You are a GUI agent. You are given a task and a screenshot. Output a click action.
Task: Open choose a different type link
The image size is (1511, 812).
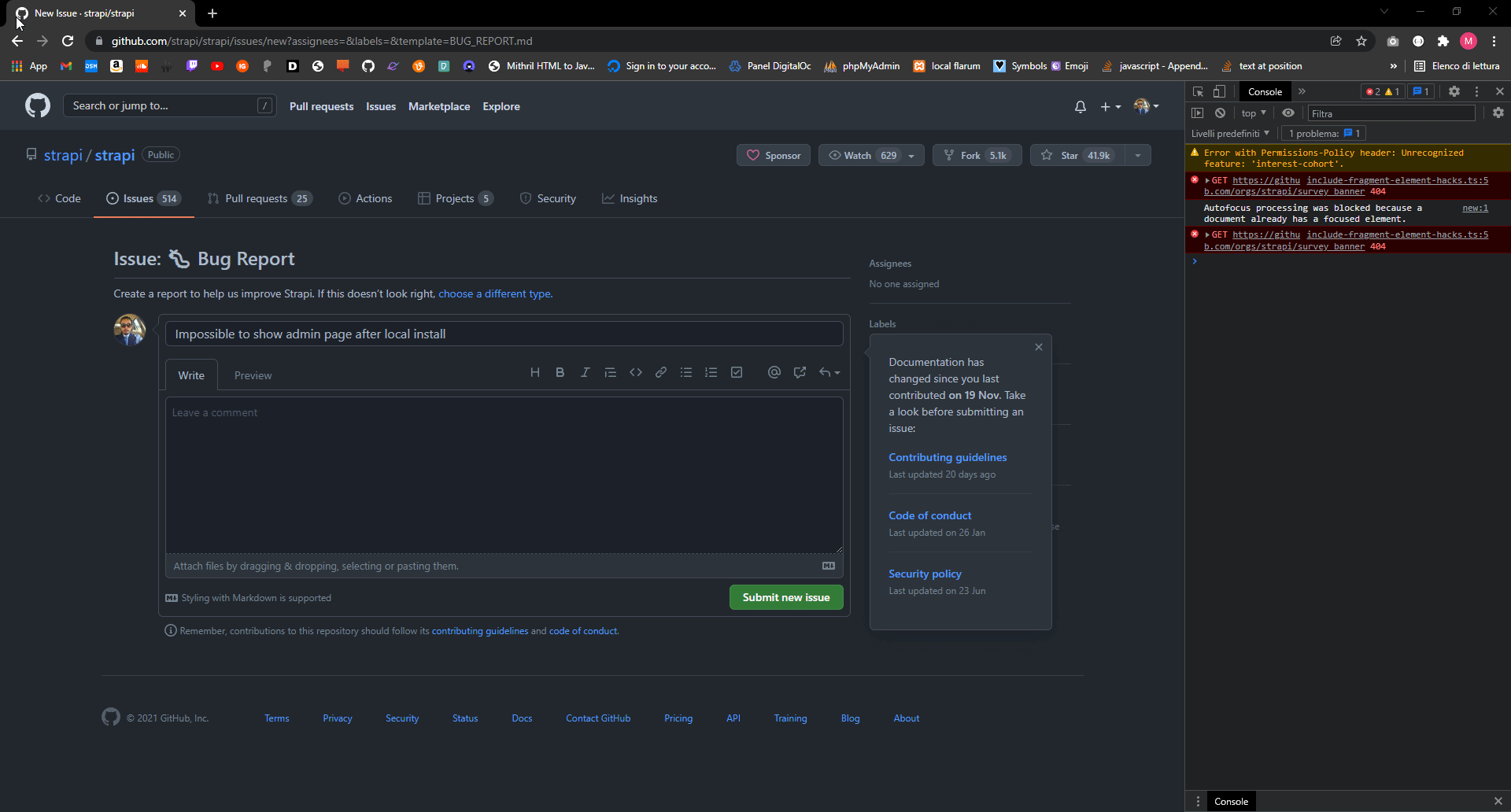coord(495,293)
